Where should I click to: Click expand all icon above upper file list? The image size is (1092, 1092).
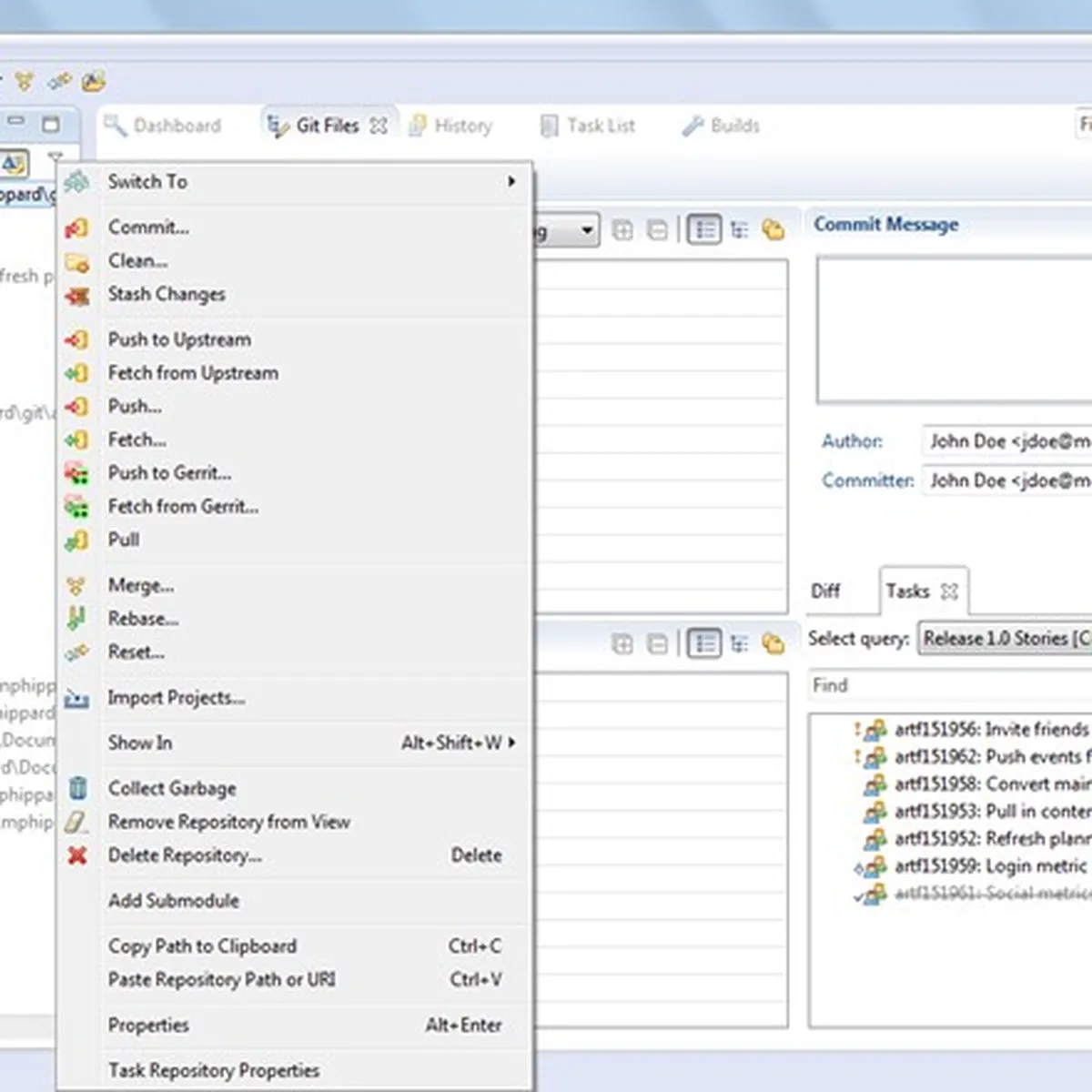pos(622,230)
